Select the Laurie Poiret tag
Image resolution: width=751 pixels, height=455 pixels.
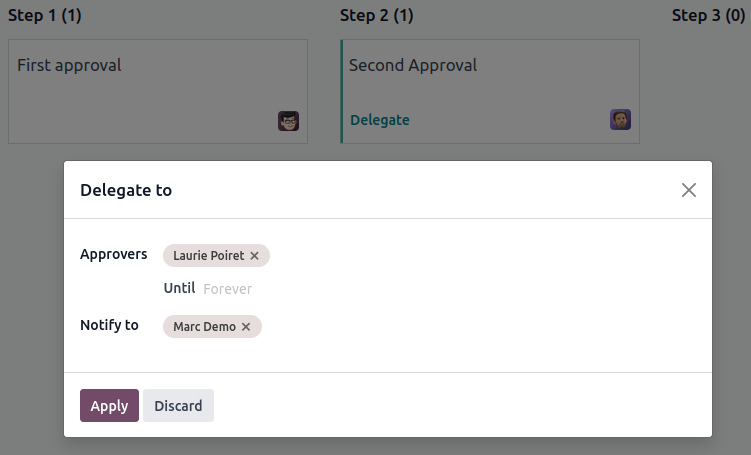pyautogui.click(x=208, y=256)
